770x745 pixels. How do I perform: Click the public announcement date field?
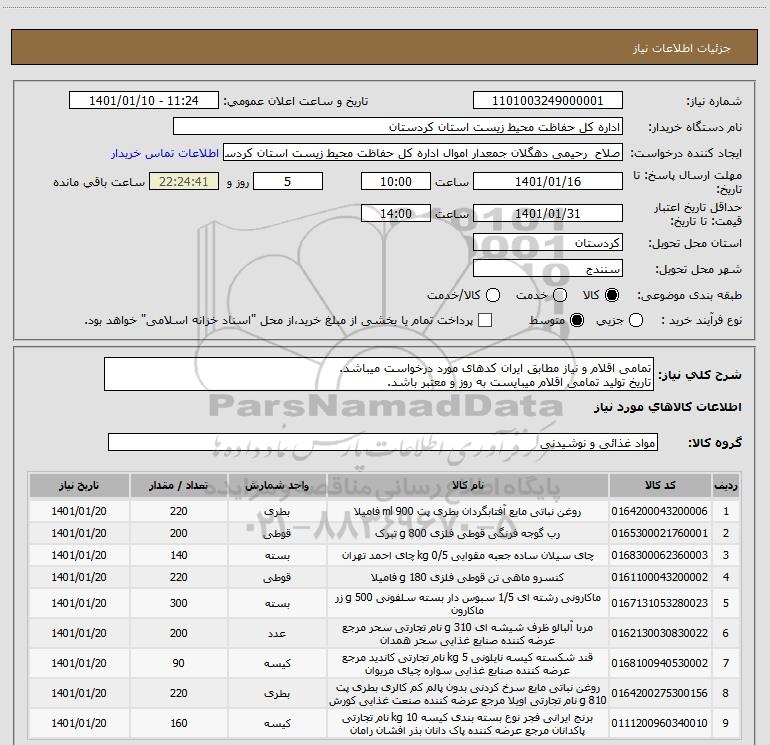(x=144, y=101)
